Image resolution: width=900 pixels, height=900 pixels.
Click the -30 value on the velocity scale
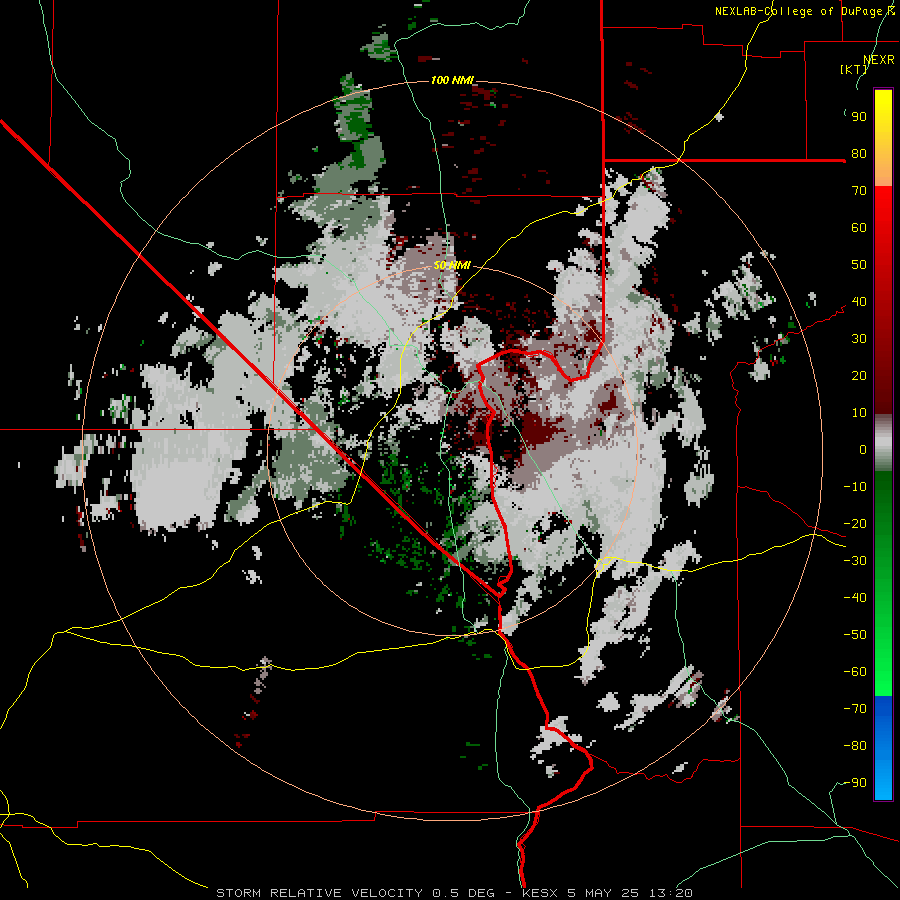tap(855, 561)
